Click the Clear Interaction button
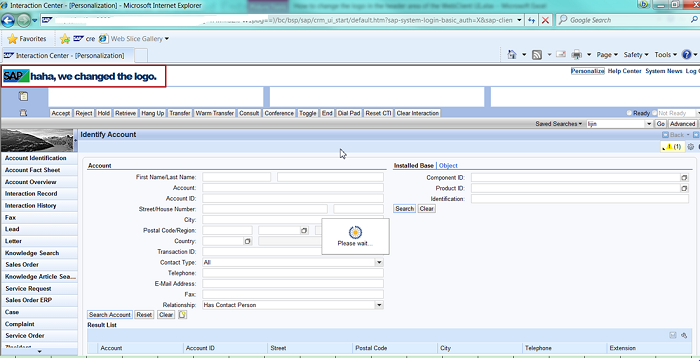Image resolution: width=700 pixels, height=361 pixels. [x=417, y=113]
